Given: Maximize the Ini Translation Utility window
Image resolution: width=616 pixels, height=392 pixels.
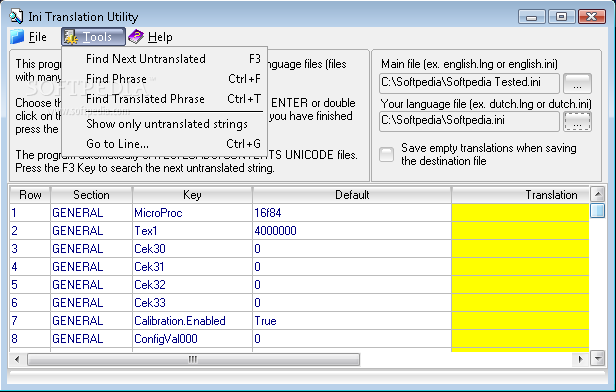Looking at the screenshot, I should (561, 17).
